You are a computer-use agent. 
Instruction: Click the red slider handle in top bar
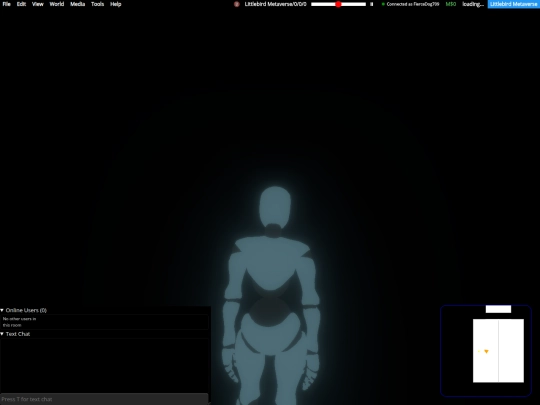pos(338,4)
